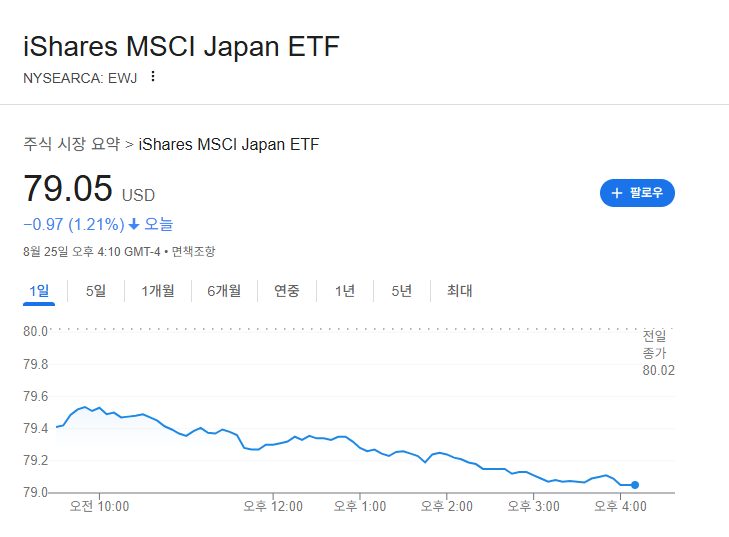729x537 pixels.
Task: Open the three-dot menu beside NYSEARCA: EWJ
Action: (153, 77)
